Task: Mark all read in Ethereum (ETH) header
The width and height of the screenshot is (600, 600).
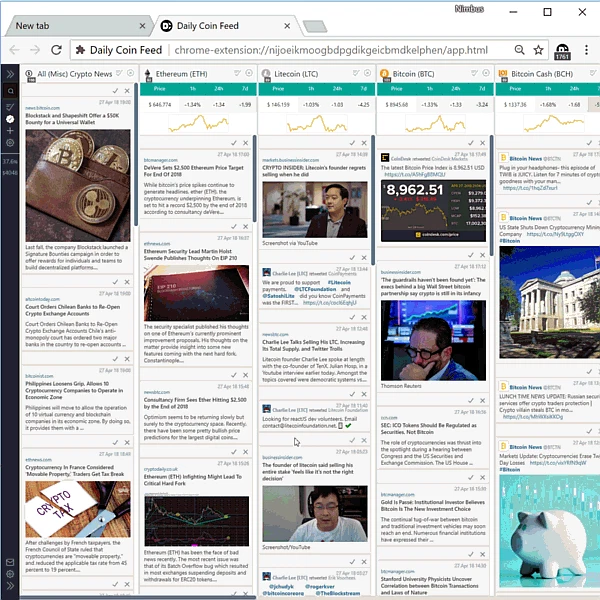Action: pyautogui.click(x=238, y=73)
